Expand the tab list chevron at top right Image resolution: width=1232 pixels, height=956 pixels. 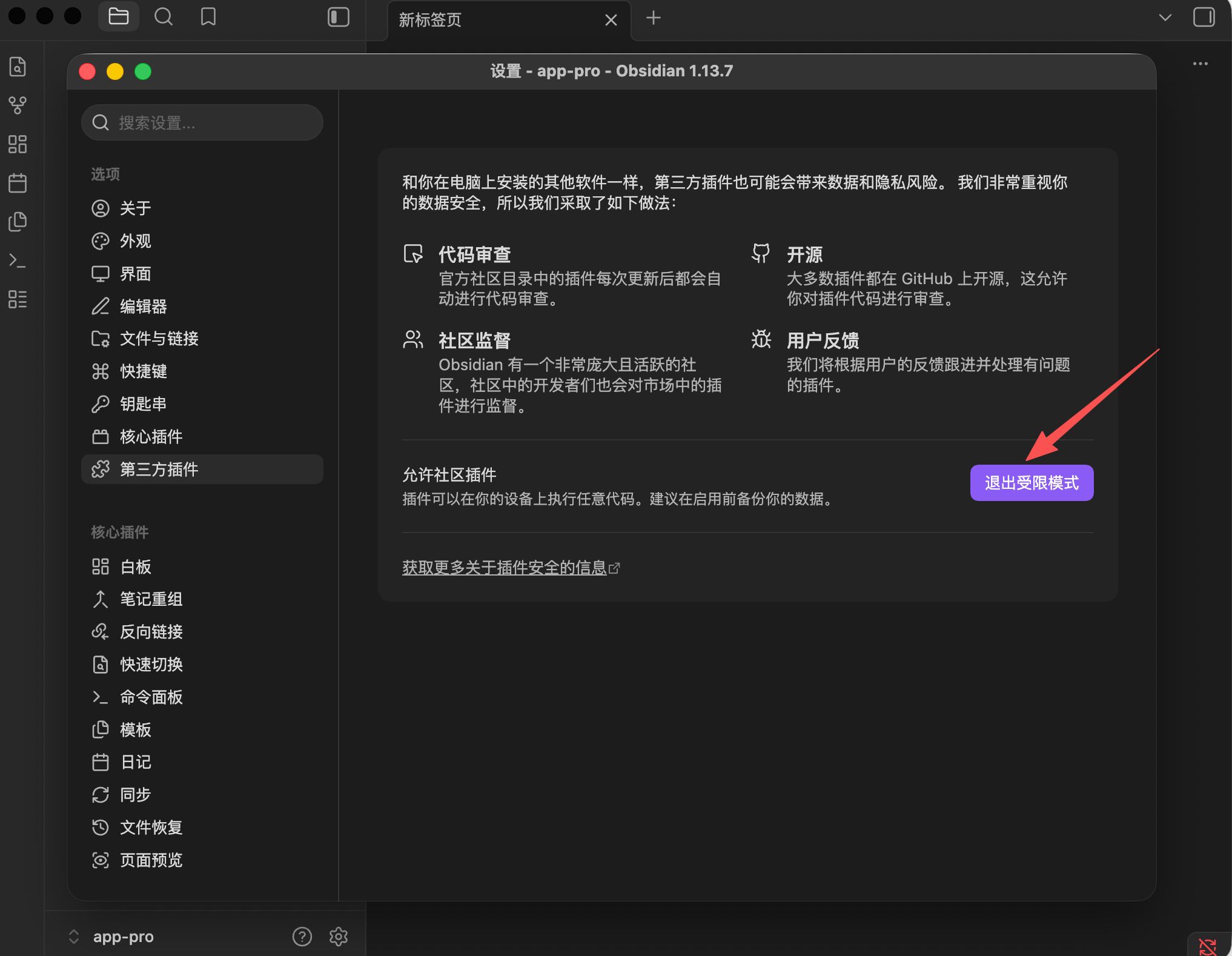(1165, 17)
